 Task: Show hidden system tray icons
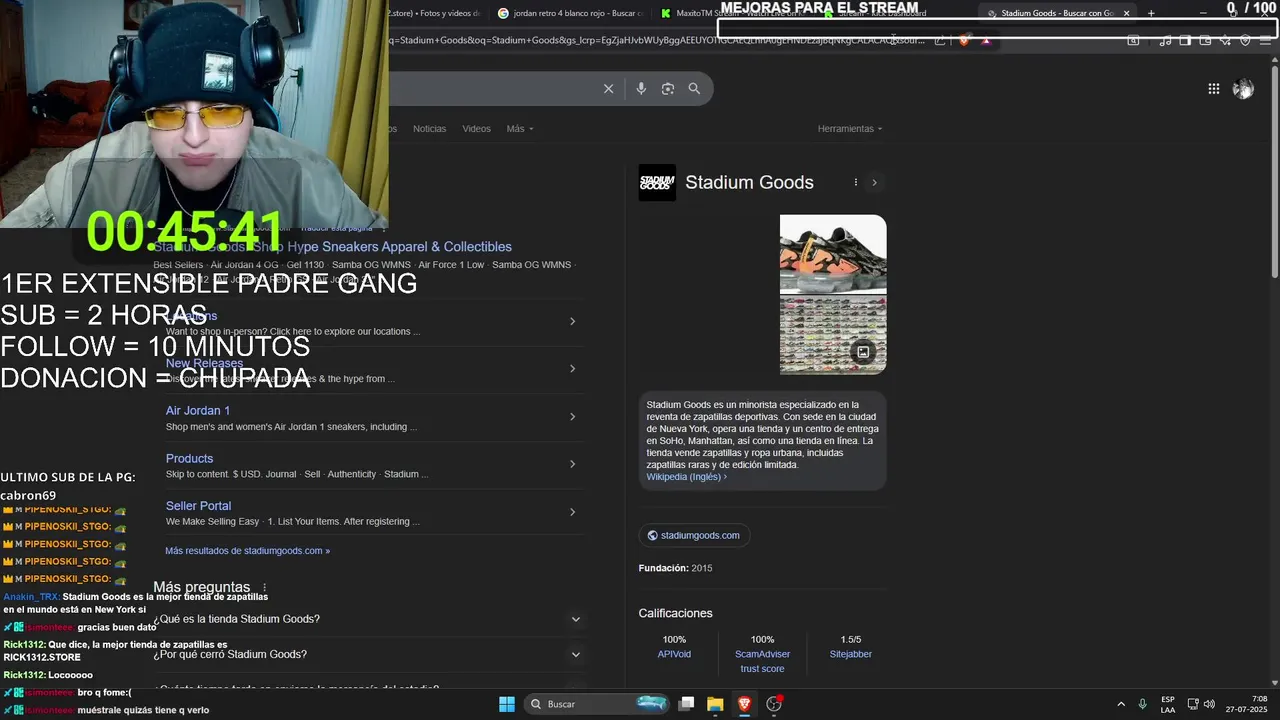click(1120, 704)
